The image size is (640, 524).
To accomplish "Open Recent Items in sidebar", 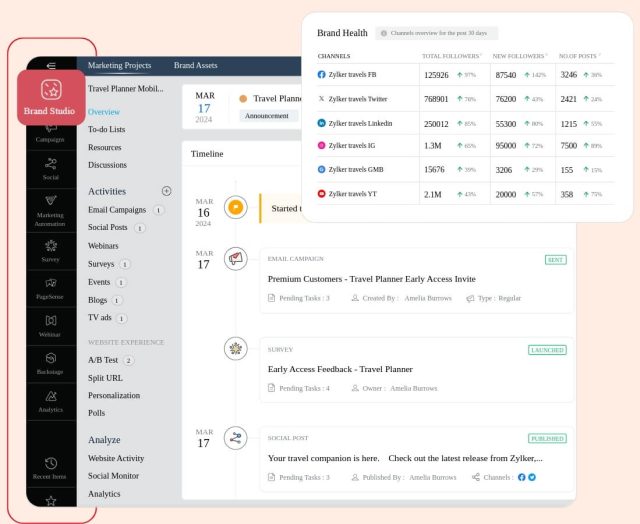I will coord(51,466).
